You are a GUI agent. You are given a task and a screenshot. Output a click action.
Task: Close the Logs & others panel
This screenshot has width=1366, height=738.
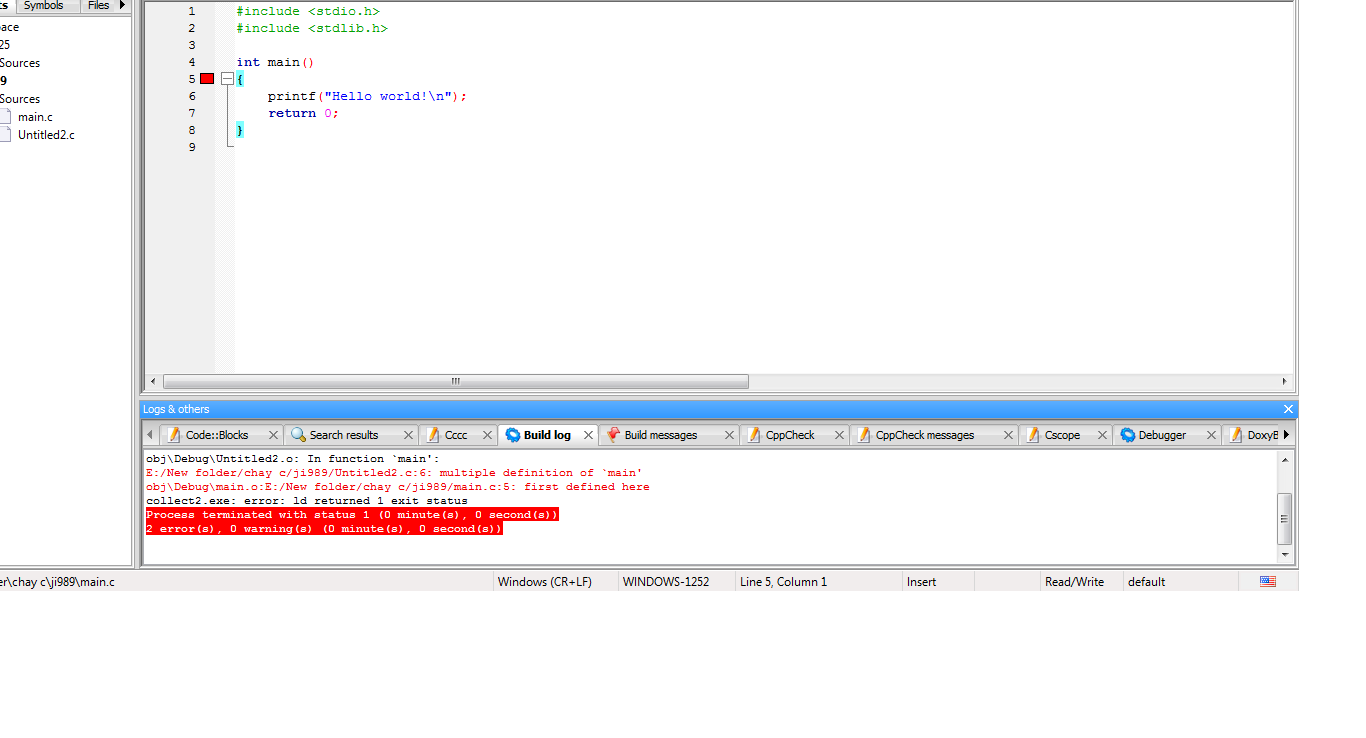tap(1288, 409)
